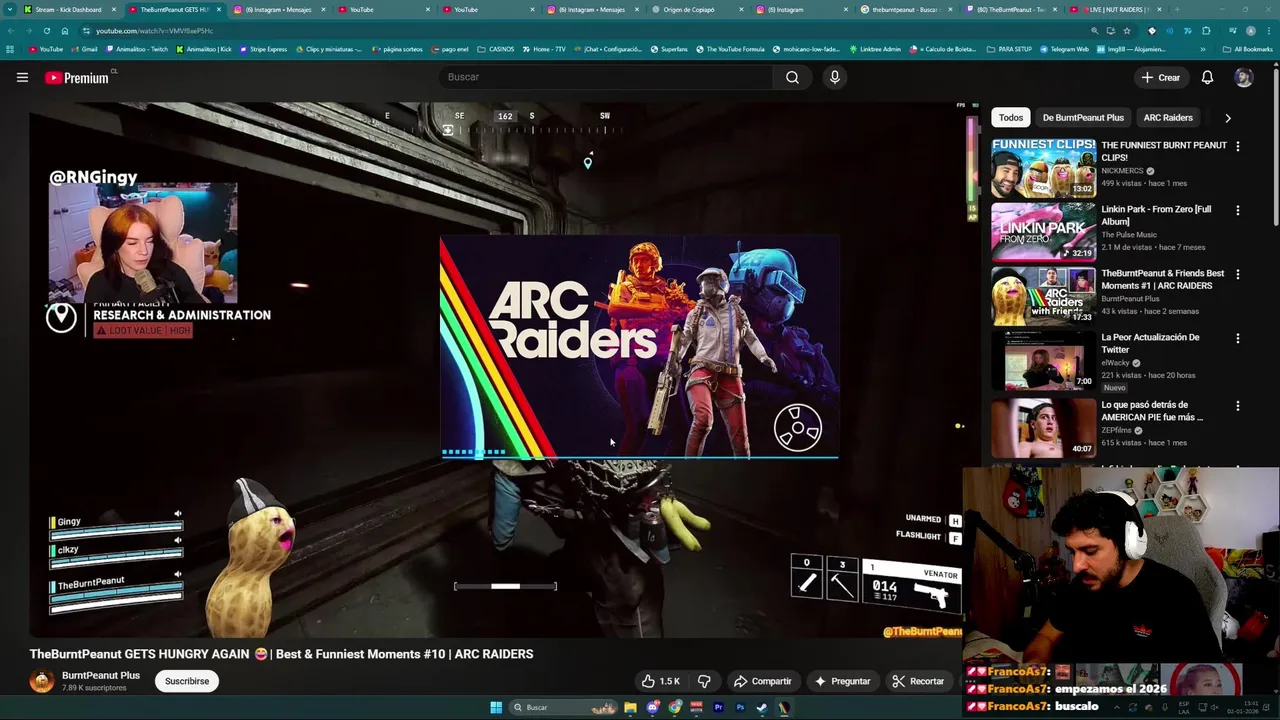Image resolution: width=1280 pixels, height=720 pixels.
Task: Reload the page with the refresh icon
Action: pos(46,31)
